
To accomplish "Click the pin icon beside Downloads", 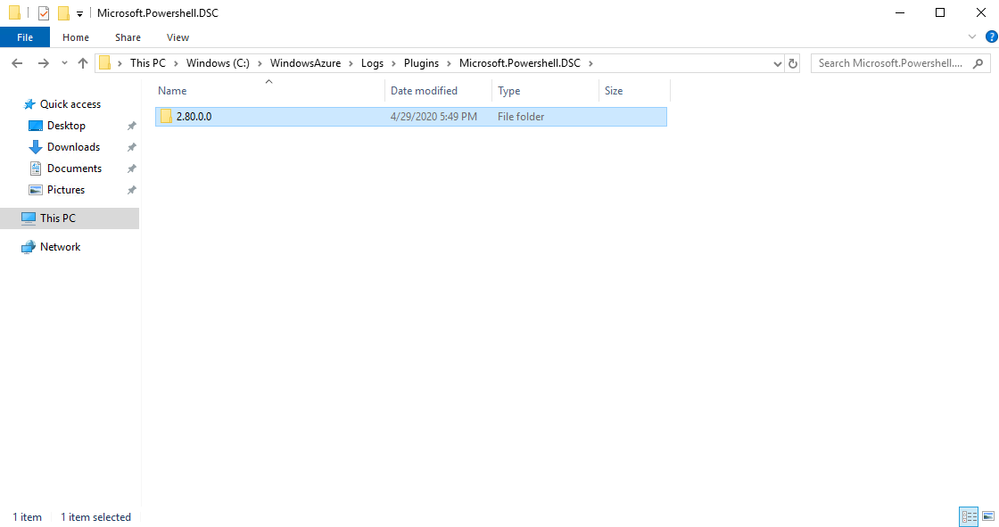I will tap(131, 147).
